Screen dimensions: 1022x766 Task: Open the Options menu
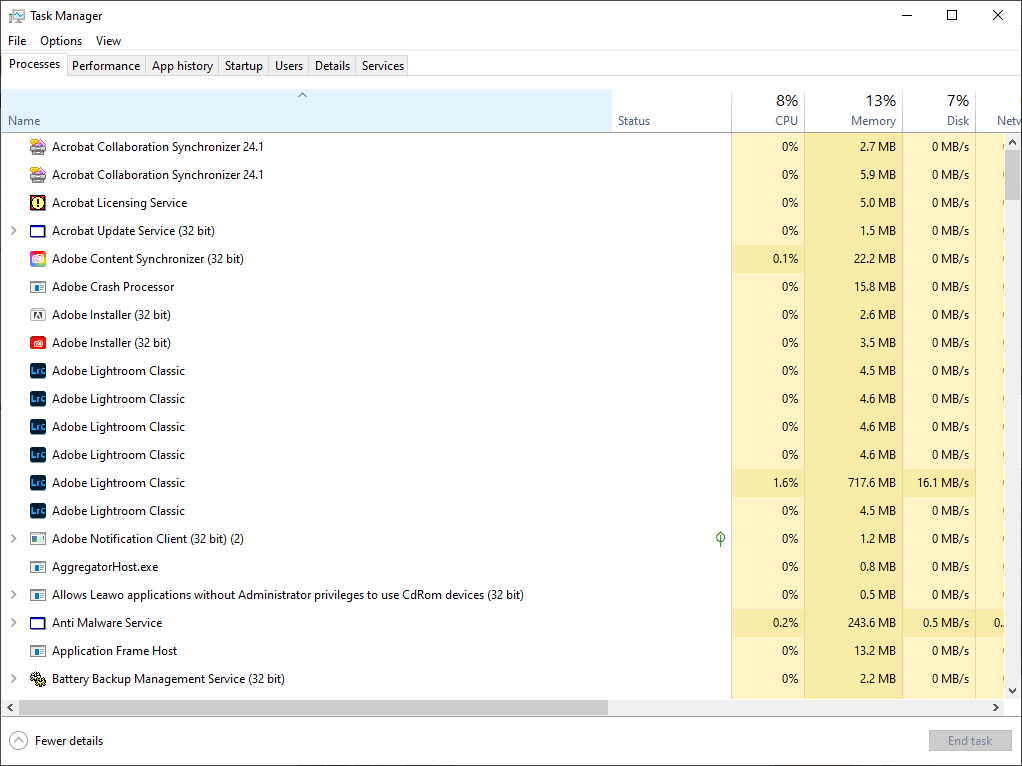pyautogui.click(x=60, y=40)
